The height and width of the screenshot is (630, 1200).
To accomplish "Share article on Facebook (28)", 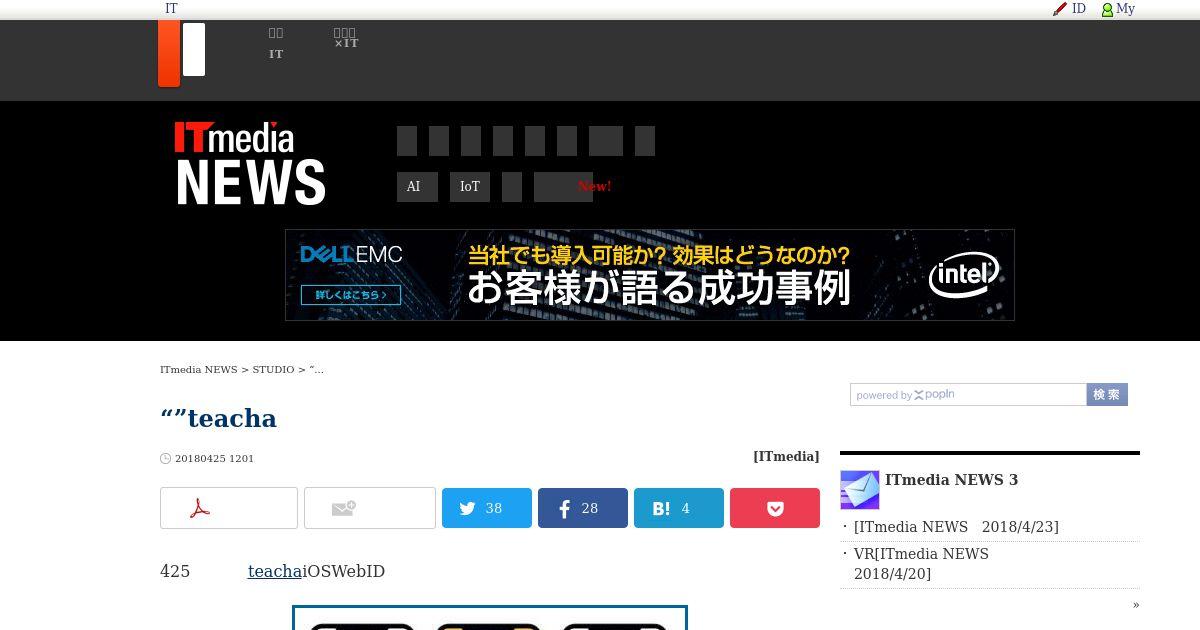I will [x=583, y=508].
